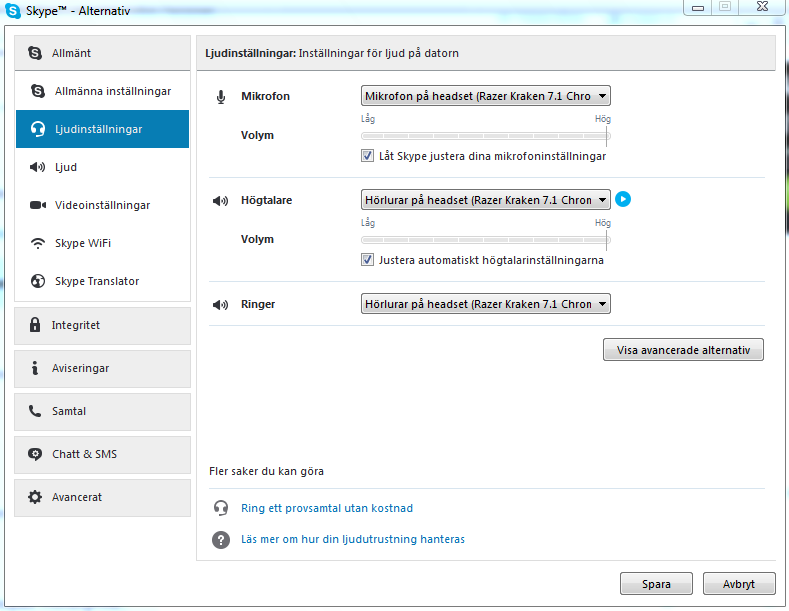Toggle Justera automatiskt högtalarinställningarna checkbox

(367, 260)
